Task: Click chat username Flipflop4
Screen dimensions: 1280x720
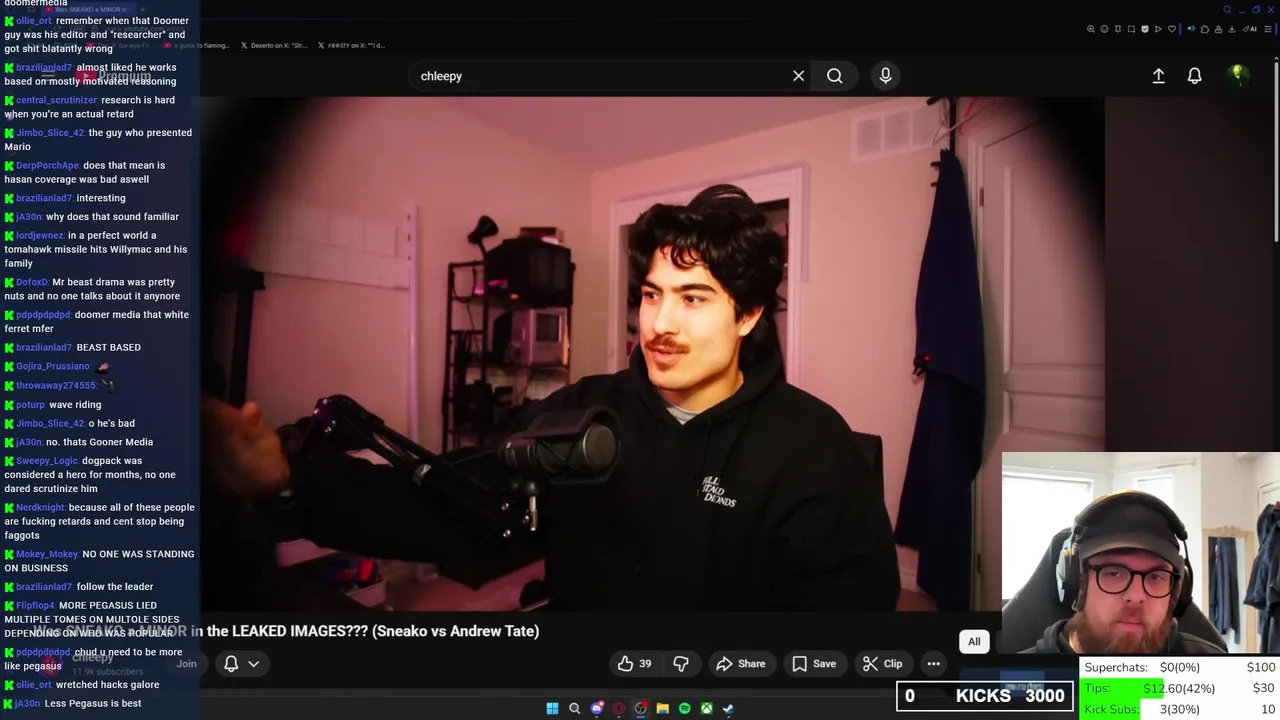Action: point(35,605)
